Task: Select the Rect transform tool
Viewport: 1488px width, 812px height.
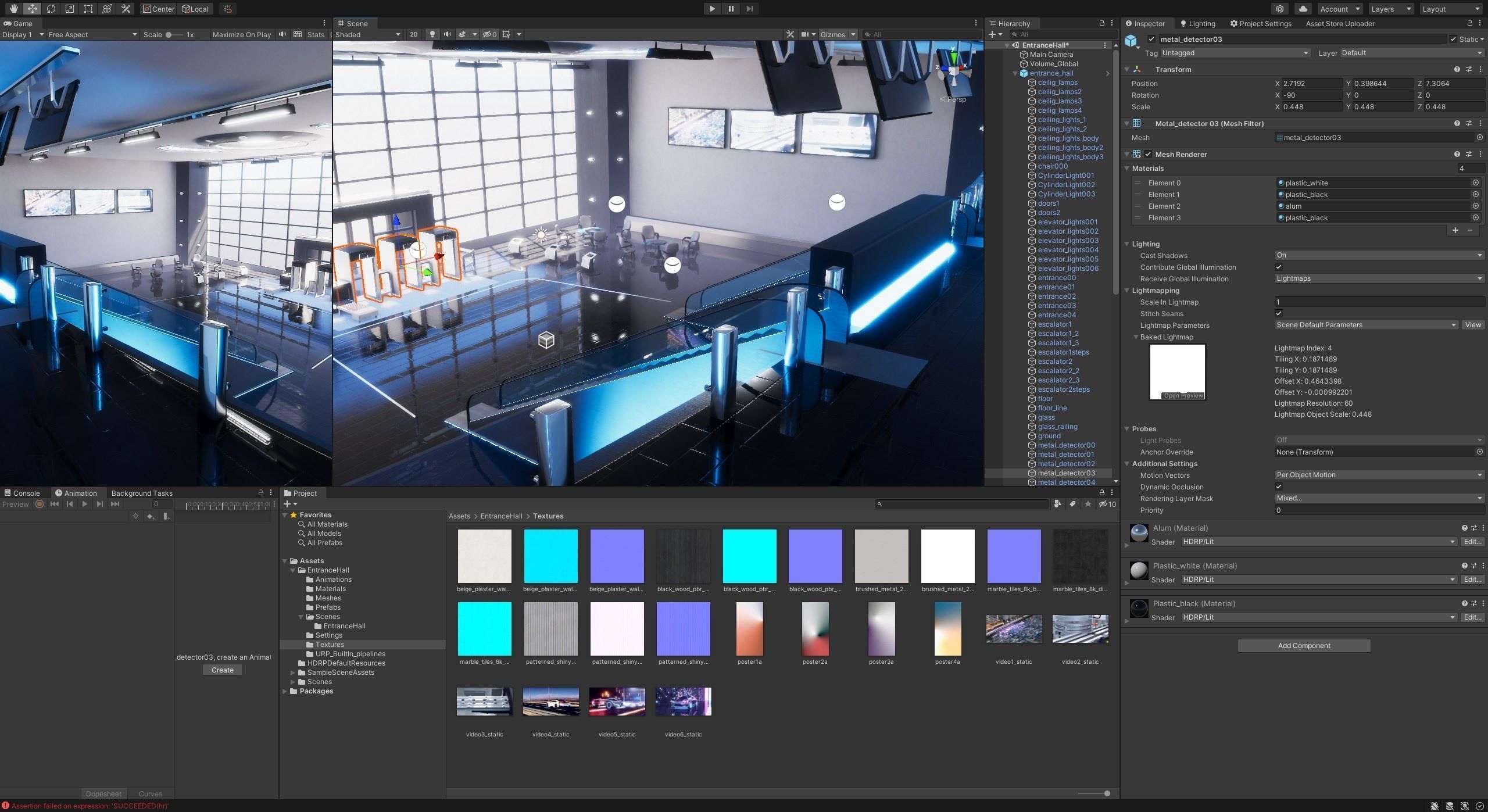Action: (x=88, y=9)
